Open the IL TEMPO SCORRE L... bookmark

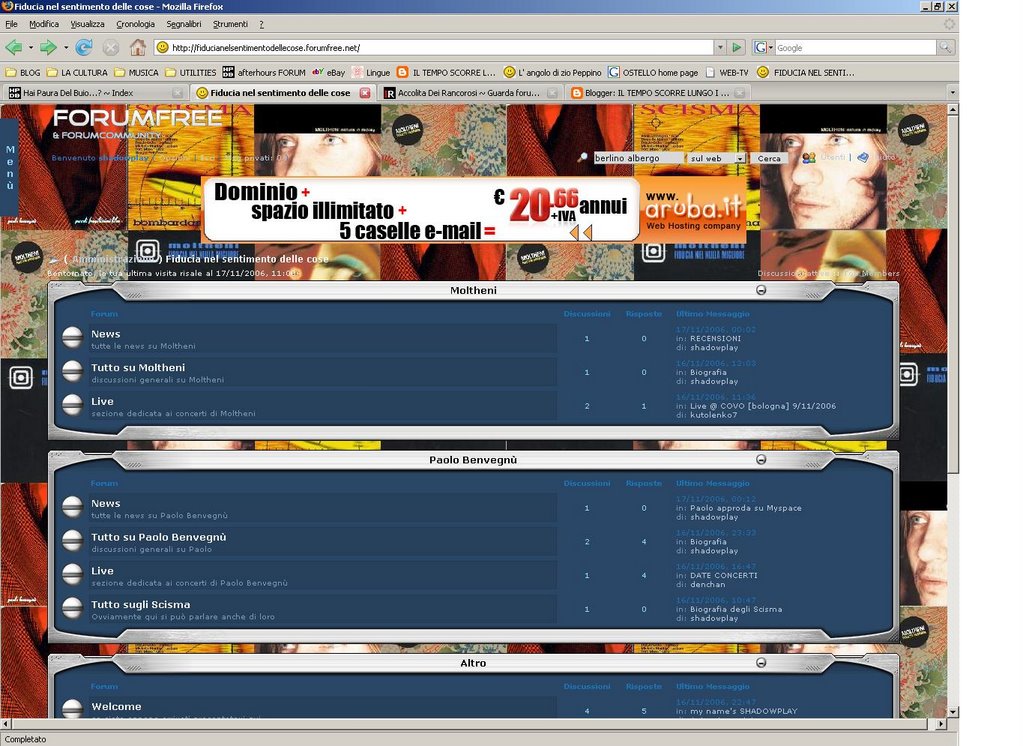click(446, 72)
